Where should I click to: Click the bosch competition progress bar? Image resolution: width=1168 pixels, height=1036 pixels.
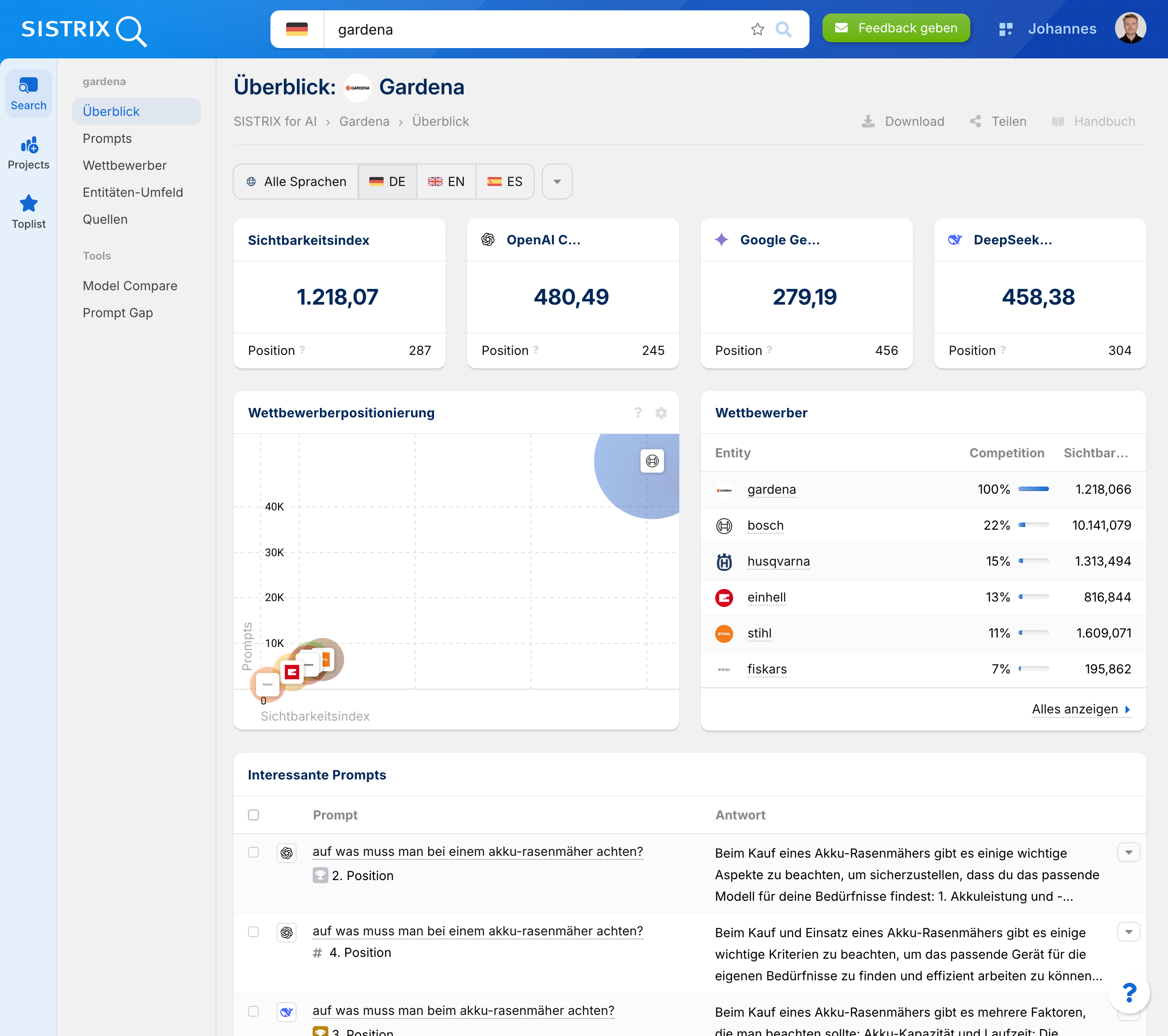click(1033, 525)
